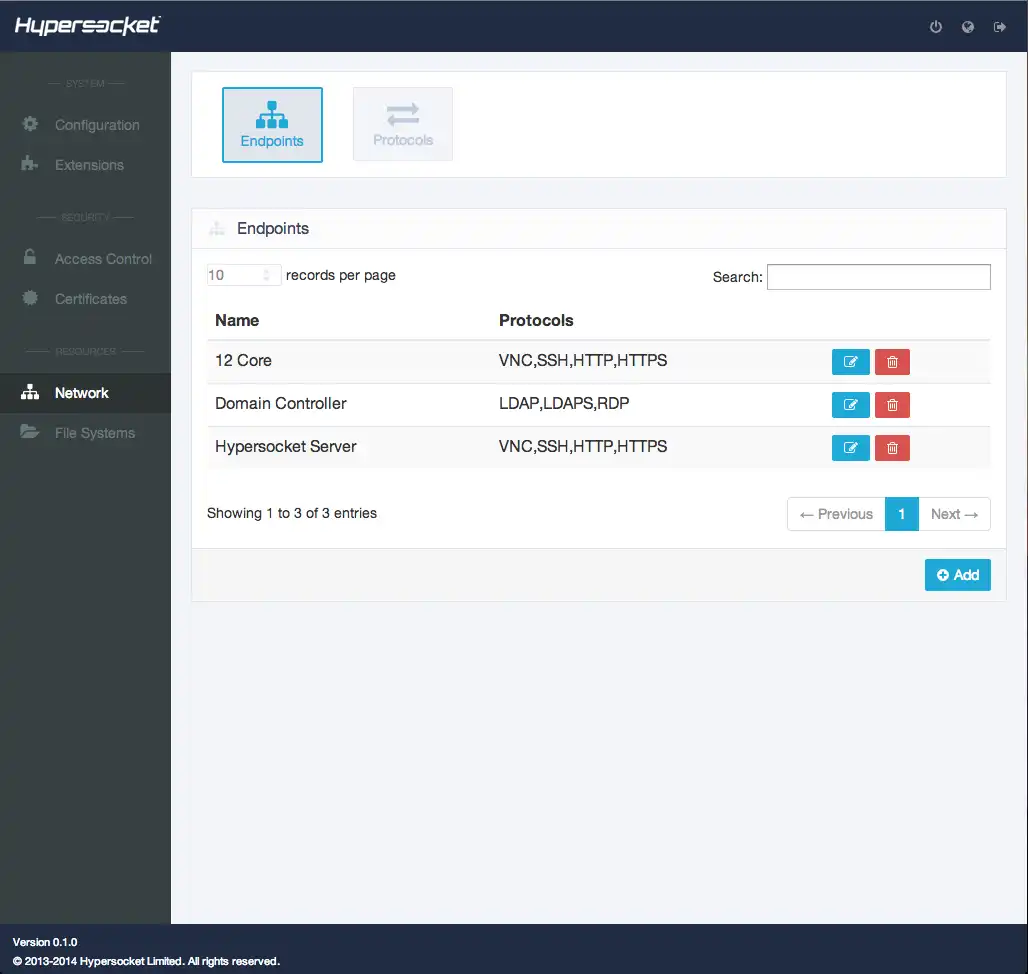Go to Previous page
This screenshot has height=974, width=1028.
pyautogui.click(x=836, y=515)
